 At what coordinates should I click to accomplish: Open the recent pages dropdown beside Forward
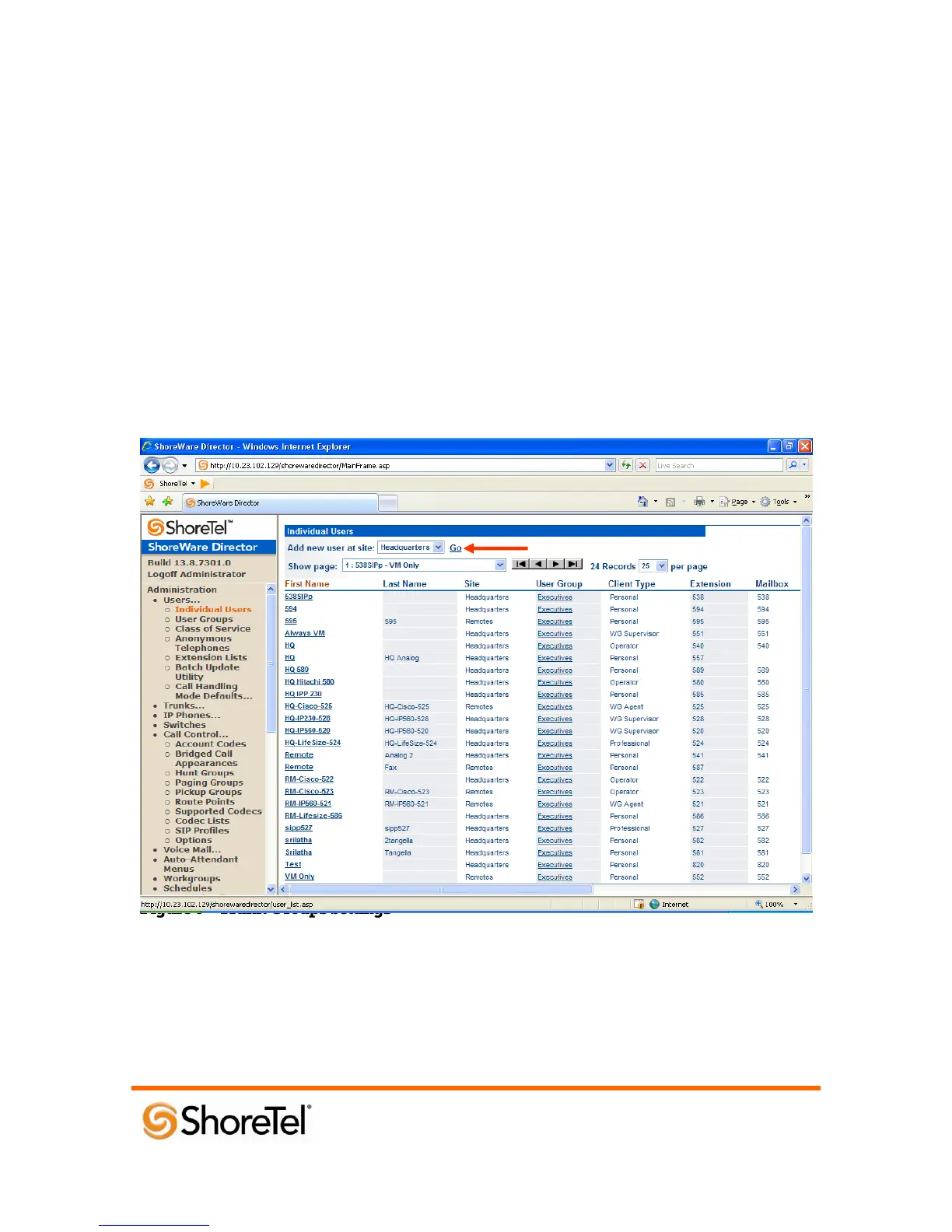click(x=184, y=466)
